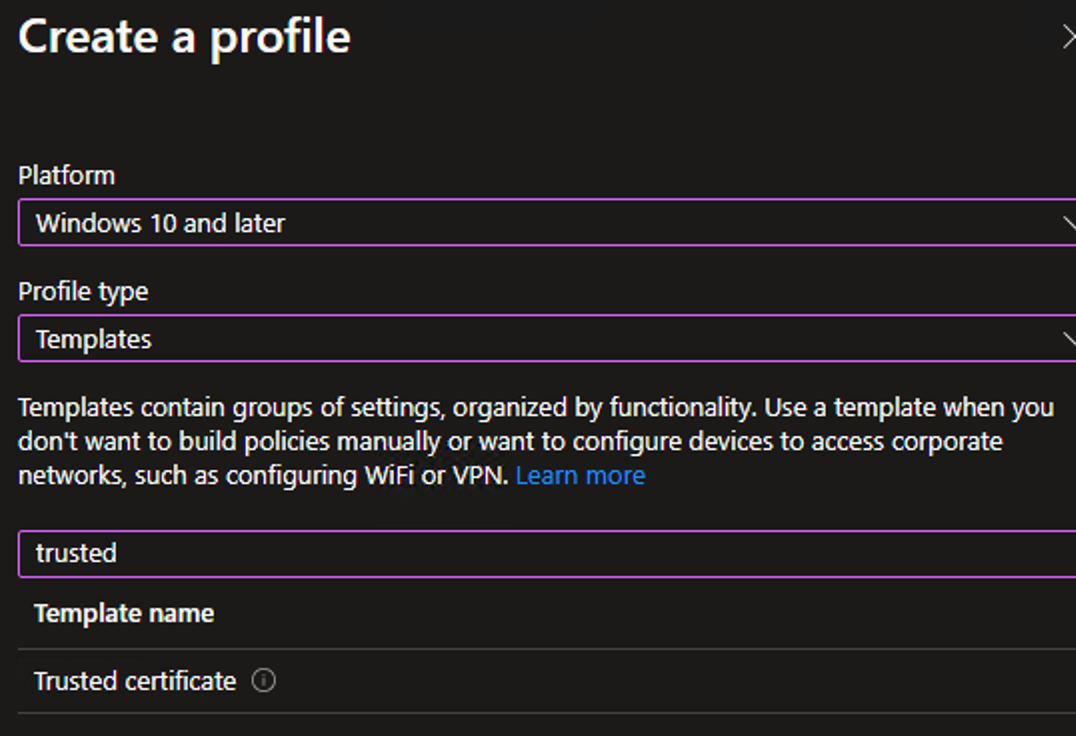Viewport: 1076px width, 736px height.
Task: Click the Create a profile heading
Action: [x=185, y=36]
